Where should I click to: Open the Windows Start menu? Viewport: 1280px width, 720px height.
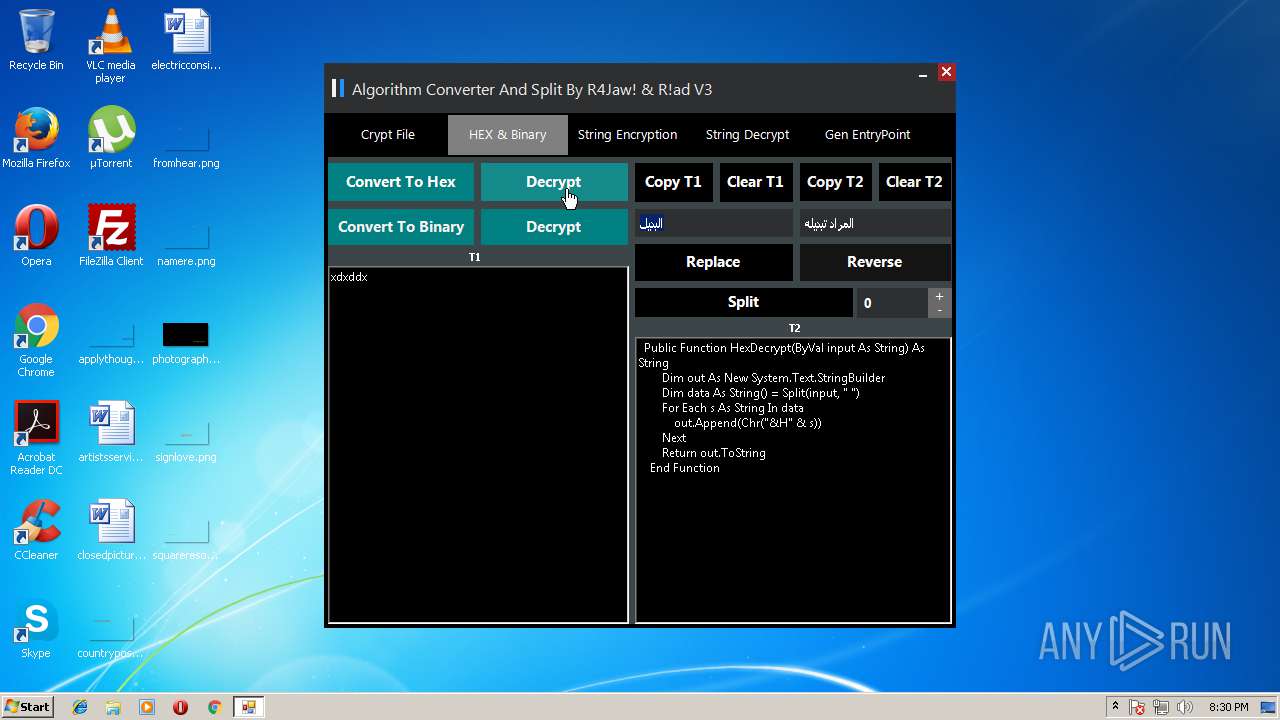[27, 707]
